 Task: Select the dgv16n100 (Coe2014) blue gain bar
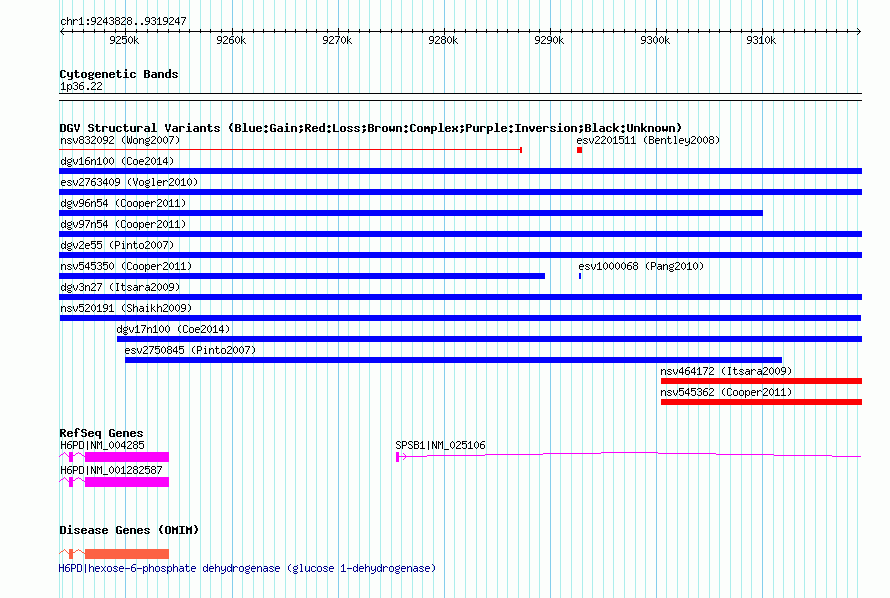tap(460, 171)
